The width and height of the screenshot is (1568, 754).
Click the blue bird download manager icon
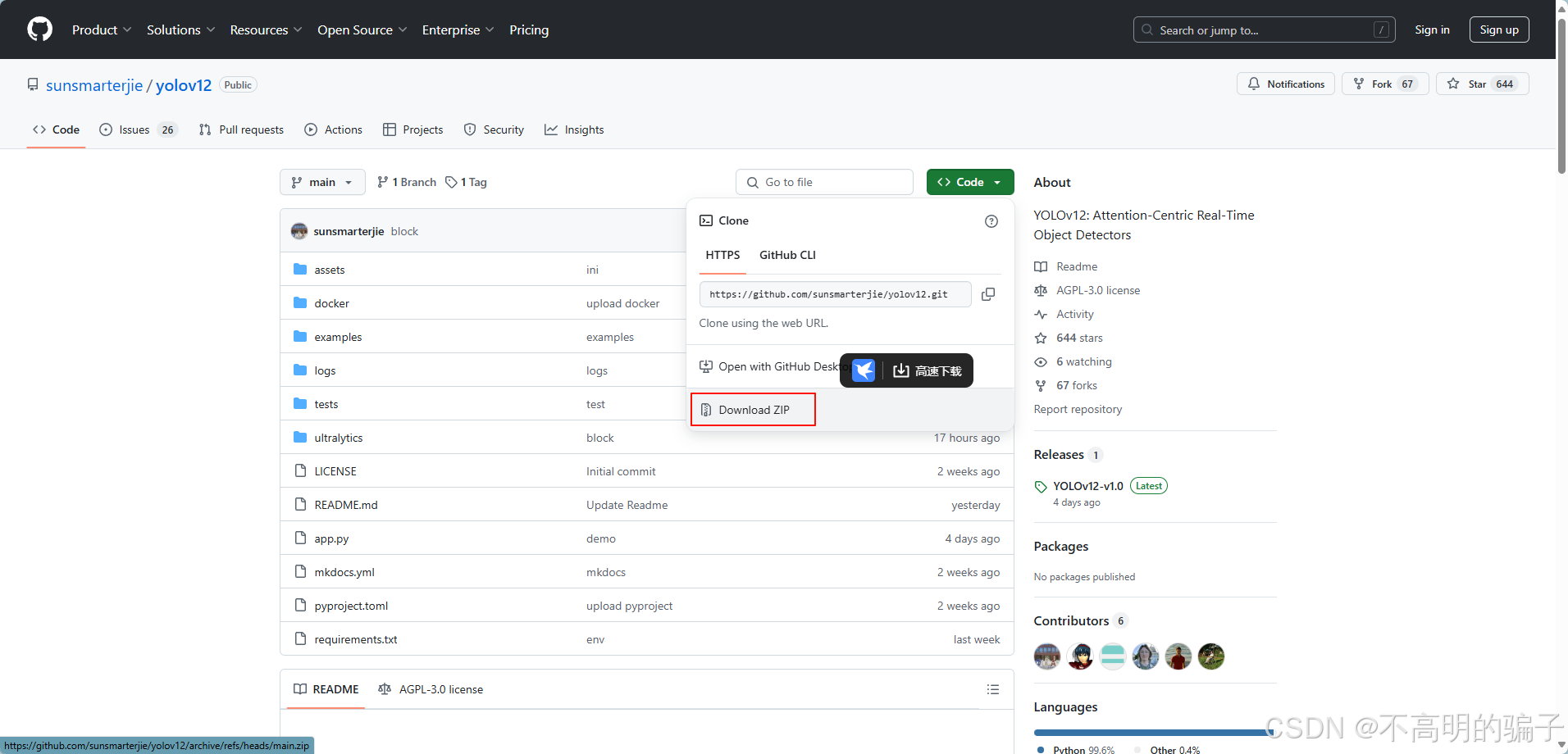864,370
